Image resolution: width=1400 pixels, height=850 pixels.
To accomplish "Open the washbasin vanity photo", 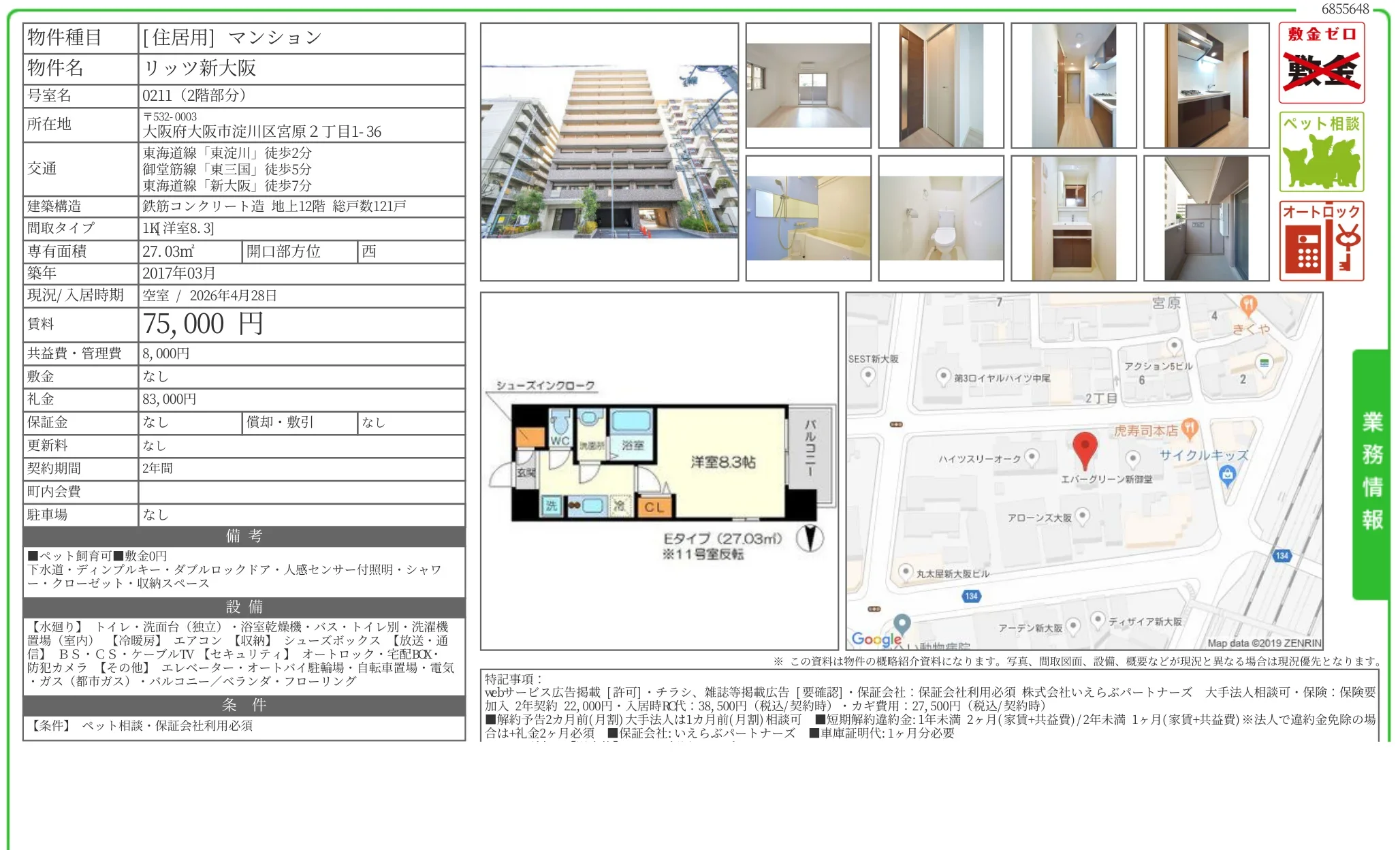I will click(1073, 218).
